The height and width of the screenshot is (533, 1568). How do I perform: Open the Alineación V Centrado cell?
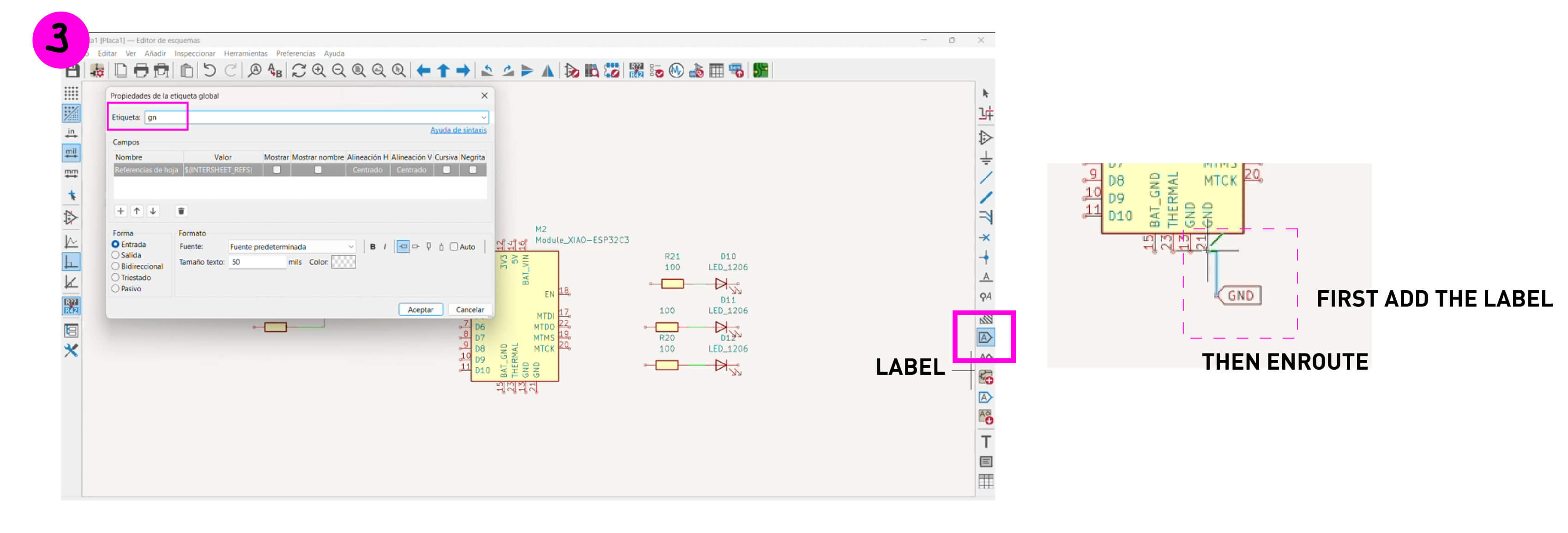coord(411,170)
